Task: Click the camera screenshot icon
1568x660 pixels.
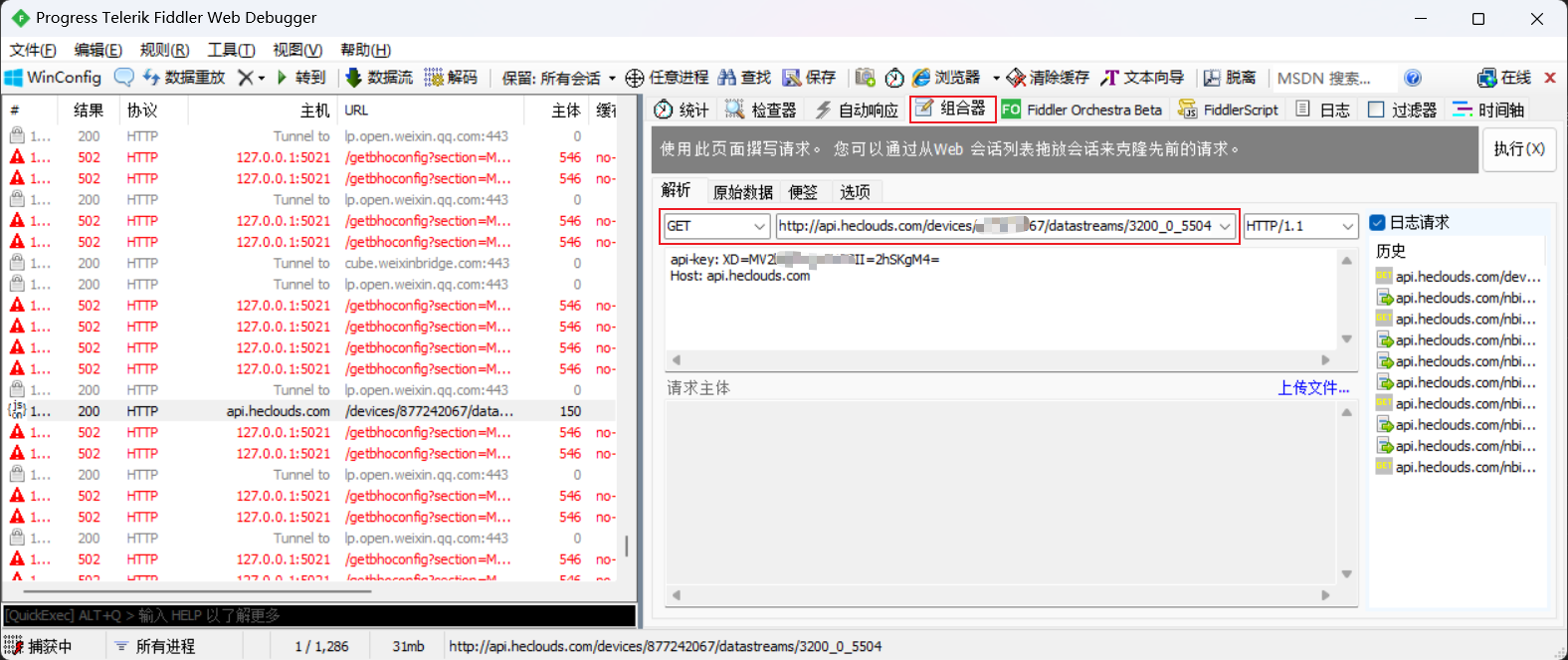Action: 865,78
